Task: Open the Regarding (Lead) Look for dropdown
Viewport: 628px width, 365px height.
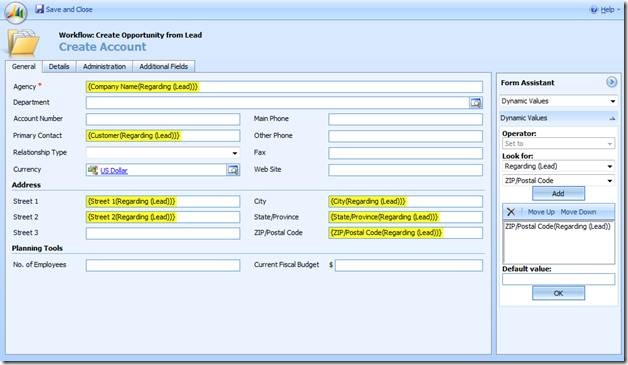Action: tap(558, 166)
